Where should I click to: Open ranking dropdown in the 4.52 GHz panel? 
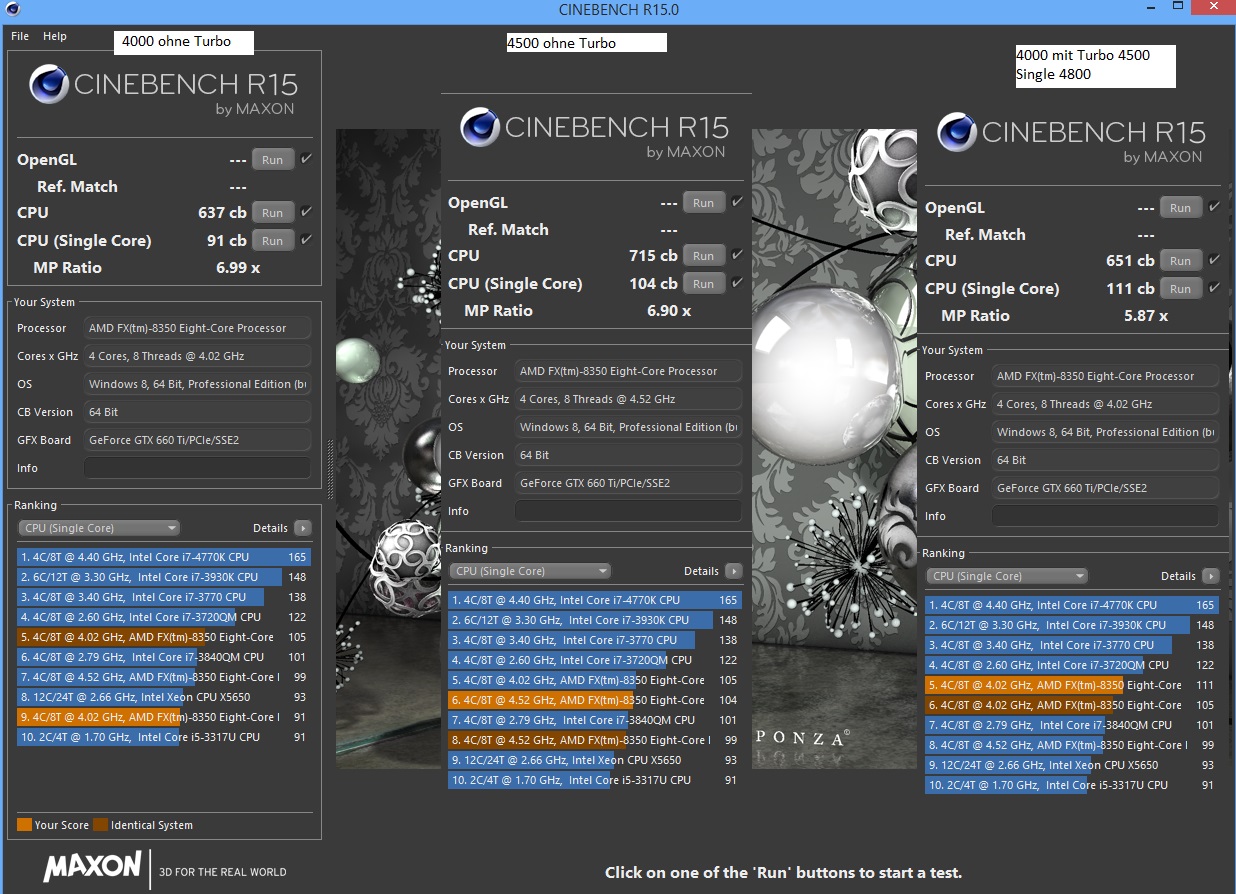530,571
